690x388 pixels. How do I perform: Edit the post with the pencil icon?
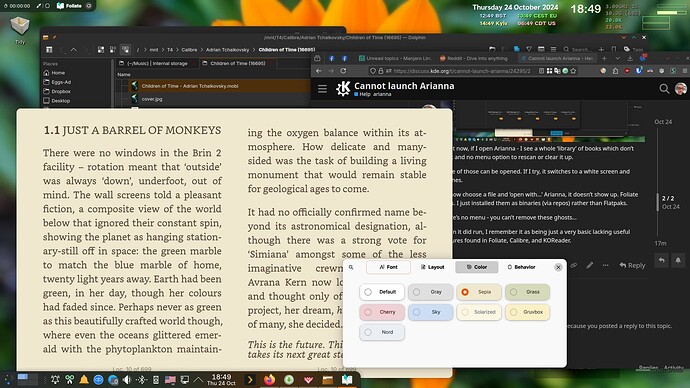click(589, 265)
